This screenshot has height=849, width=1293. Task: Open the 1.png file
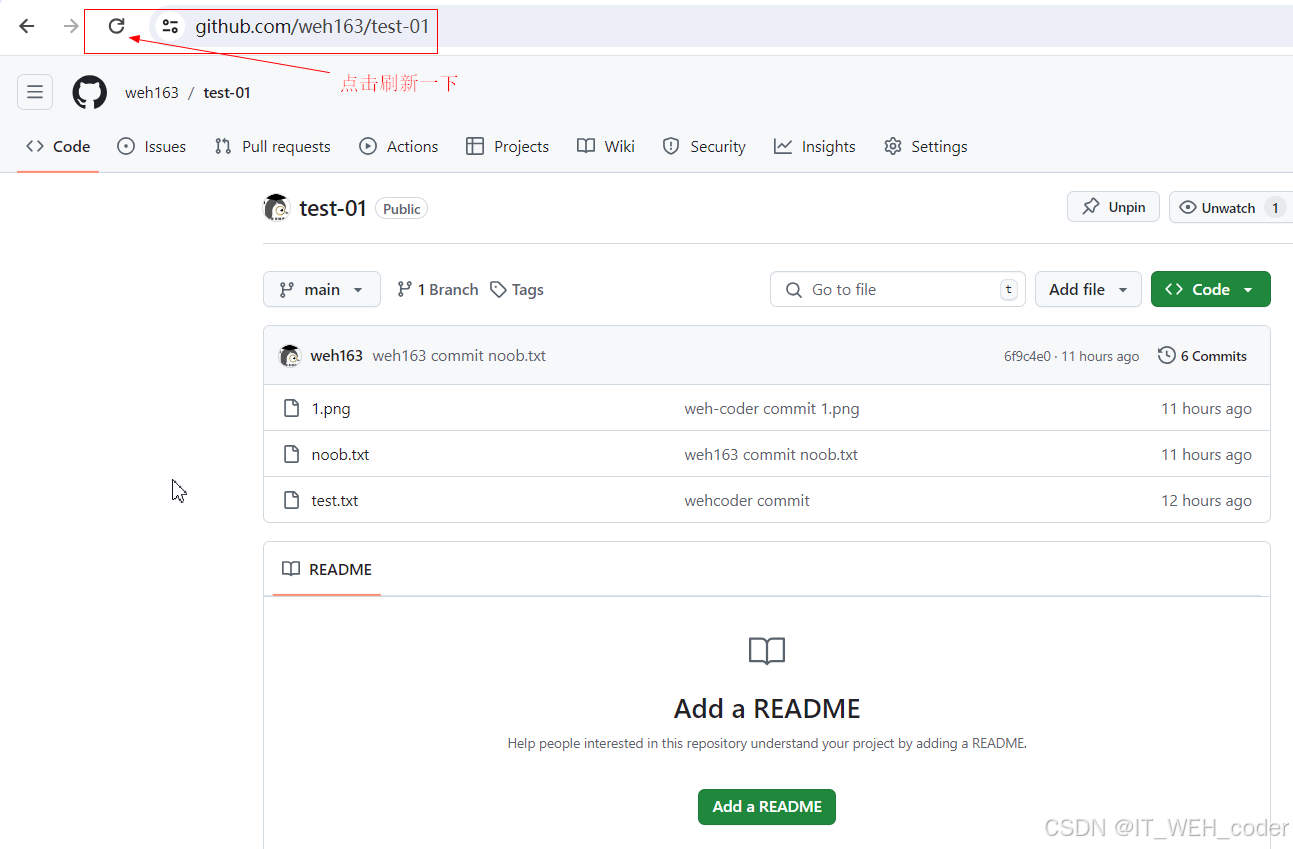[331, 408]
